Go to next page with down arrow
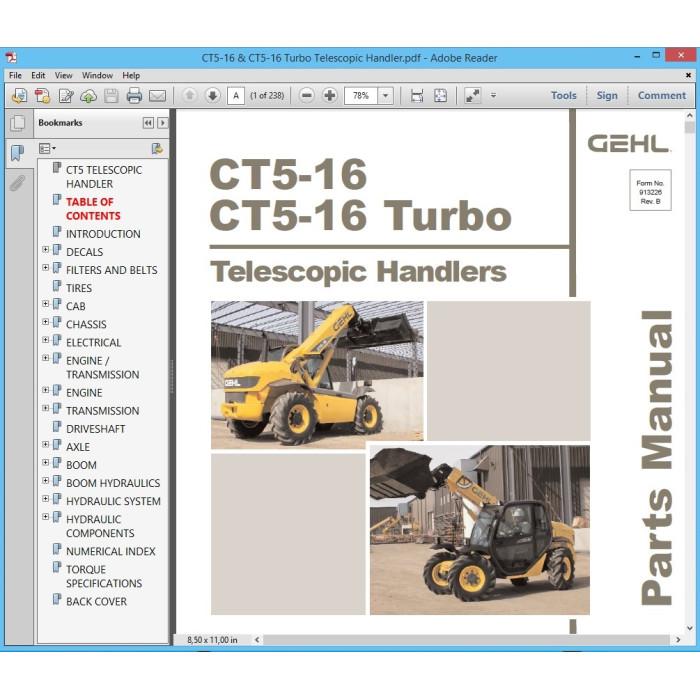The width and height of the screenshot is (700, 700). [x=212, y=95]
